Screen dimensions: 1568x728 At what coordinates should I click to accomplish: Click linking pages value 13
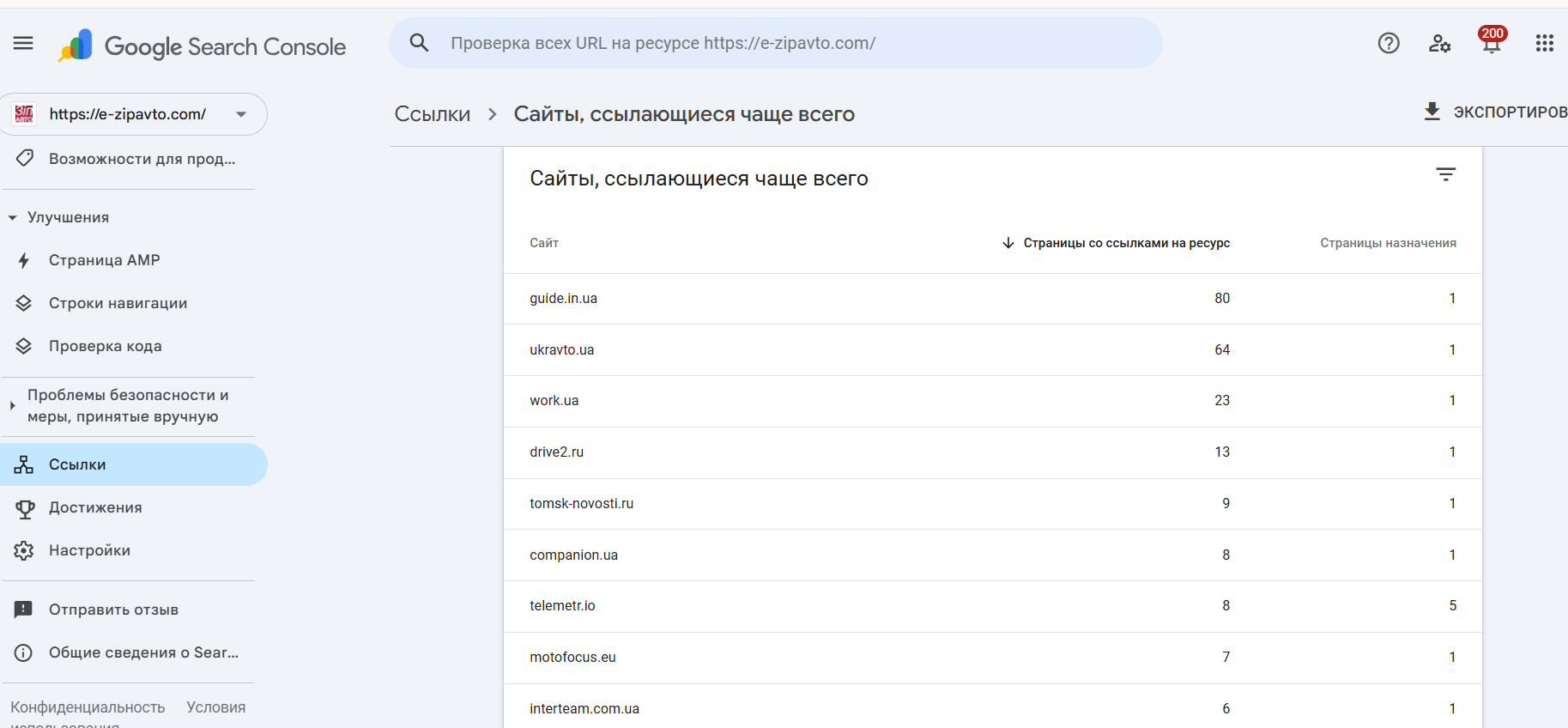click(x=1222, y=452)
